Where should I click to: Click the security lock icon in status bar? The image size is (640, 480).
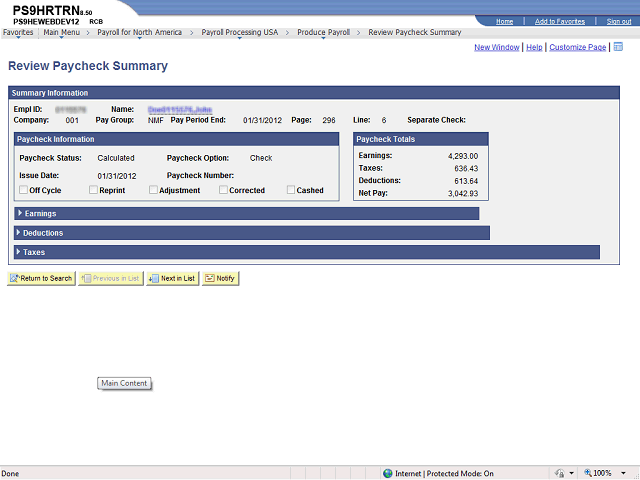pos(559,473)
